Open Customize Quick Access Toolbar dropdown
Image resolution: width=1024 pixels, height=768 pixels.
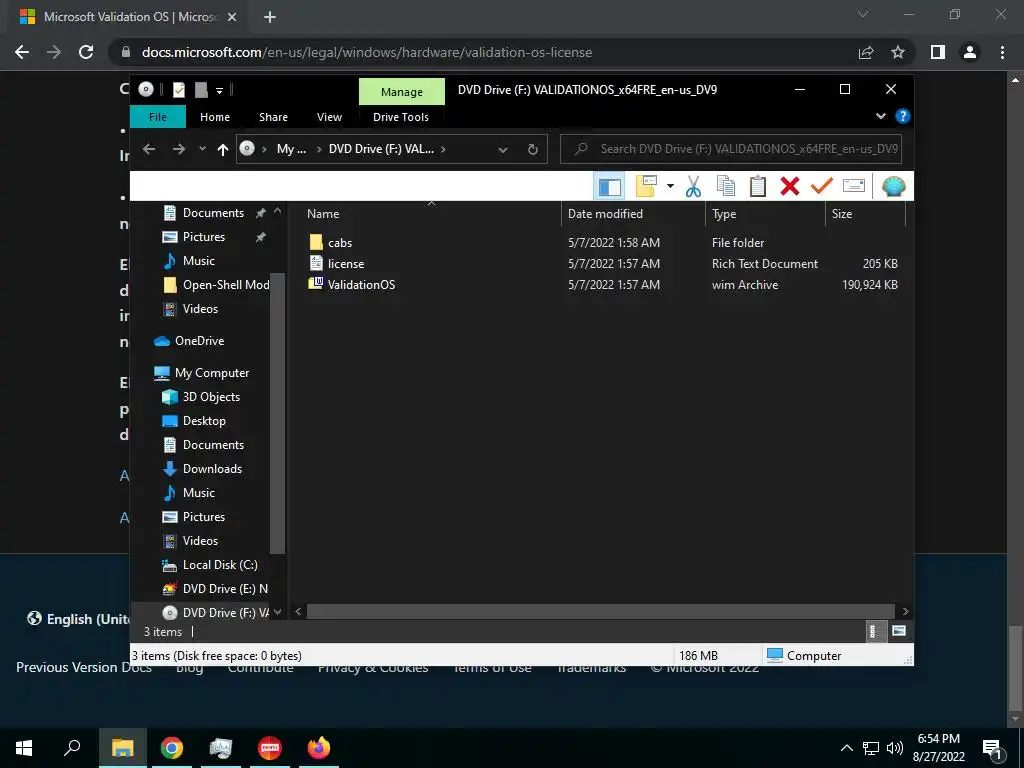219,91
